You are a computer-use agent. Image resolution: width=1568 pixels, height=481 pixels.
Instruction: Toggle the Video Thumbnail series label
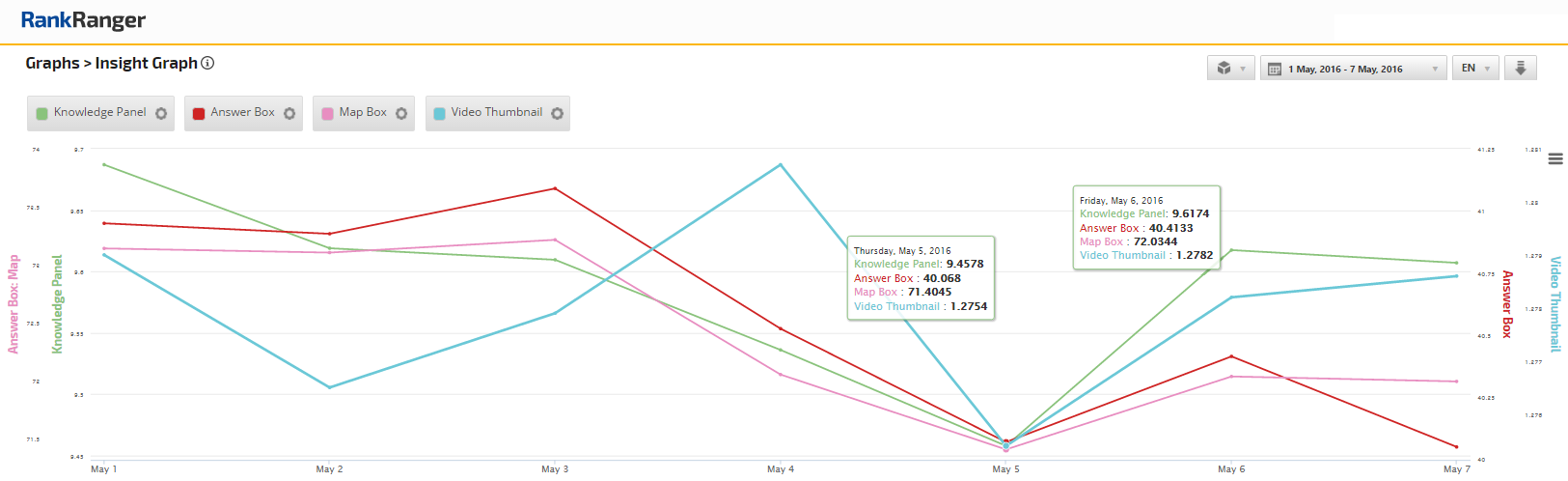[496, 112]
